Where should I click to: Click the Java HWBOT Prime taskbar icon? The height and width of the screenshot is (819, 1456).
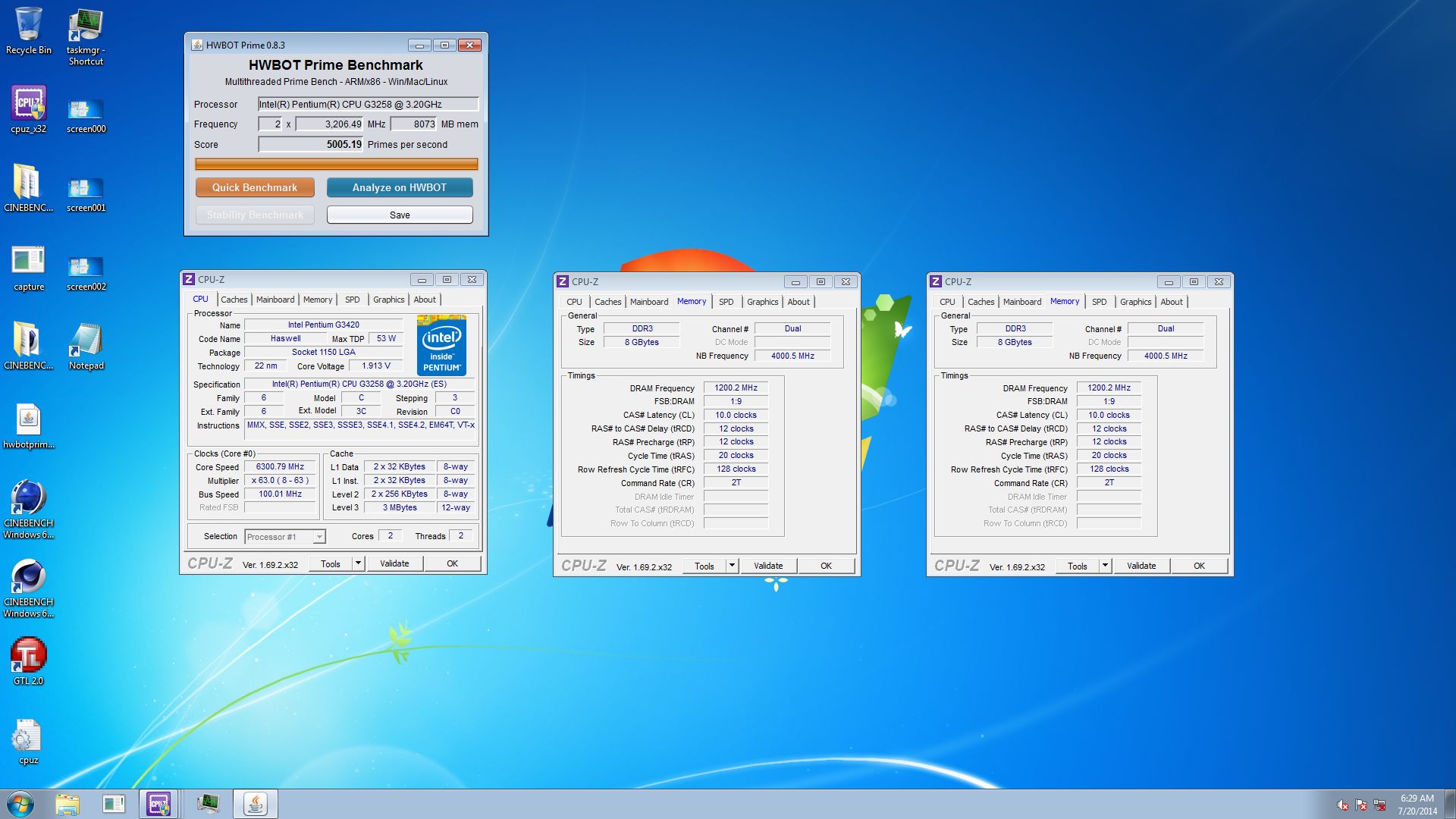pos(256,804)
